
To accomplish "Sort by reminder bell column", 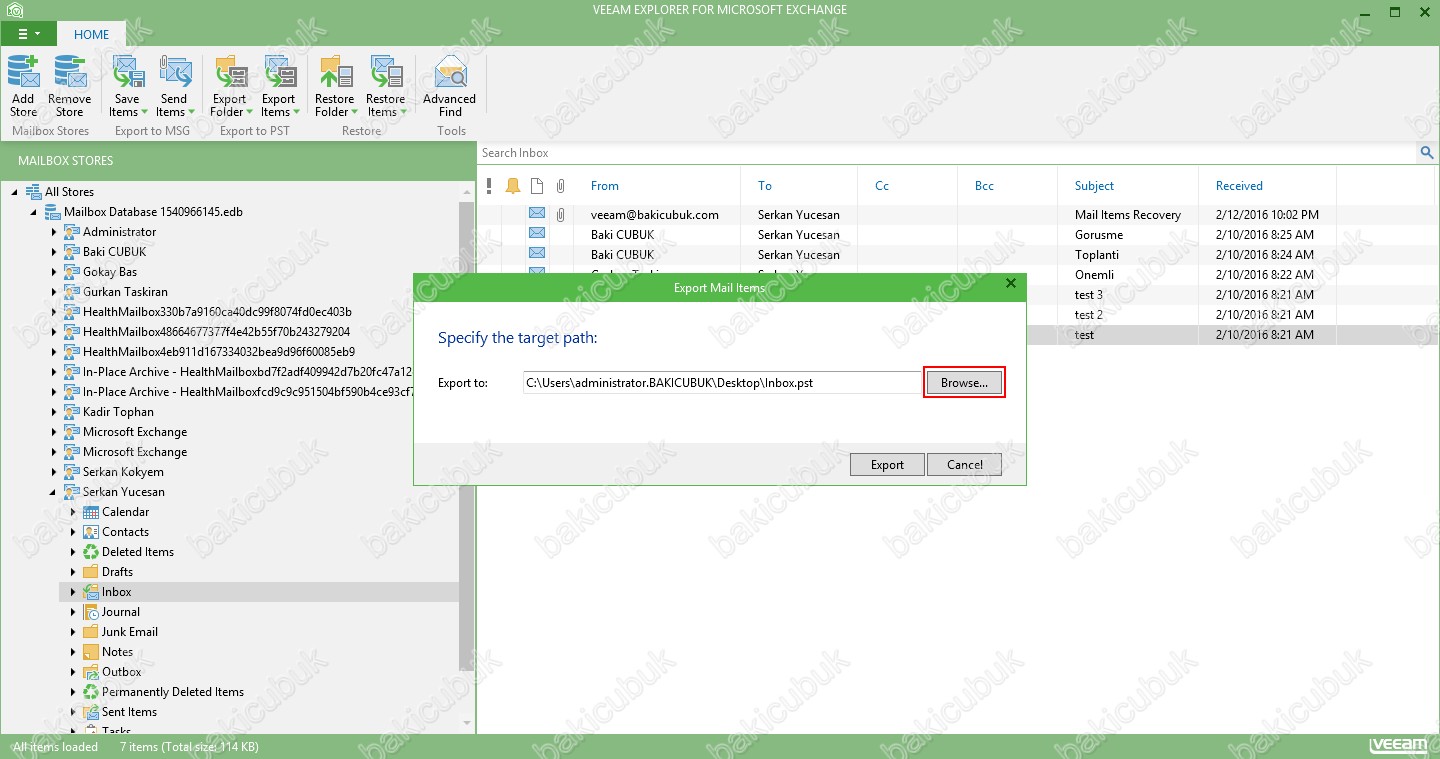I will click(x=513, y=186).
